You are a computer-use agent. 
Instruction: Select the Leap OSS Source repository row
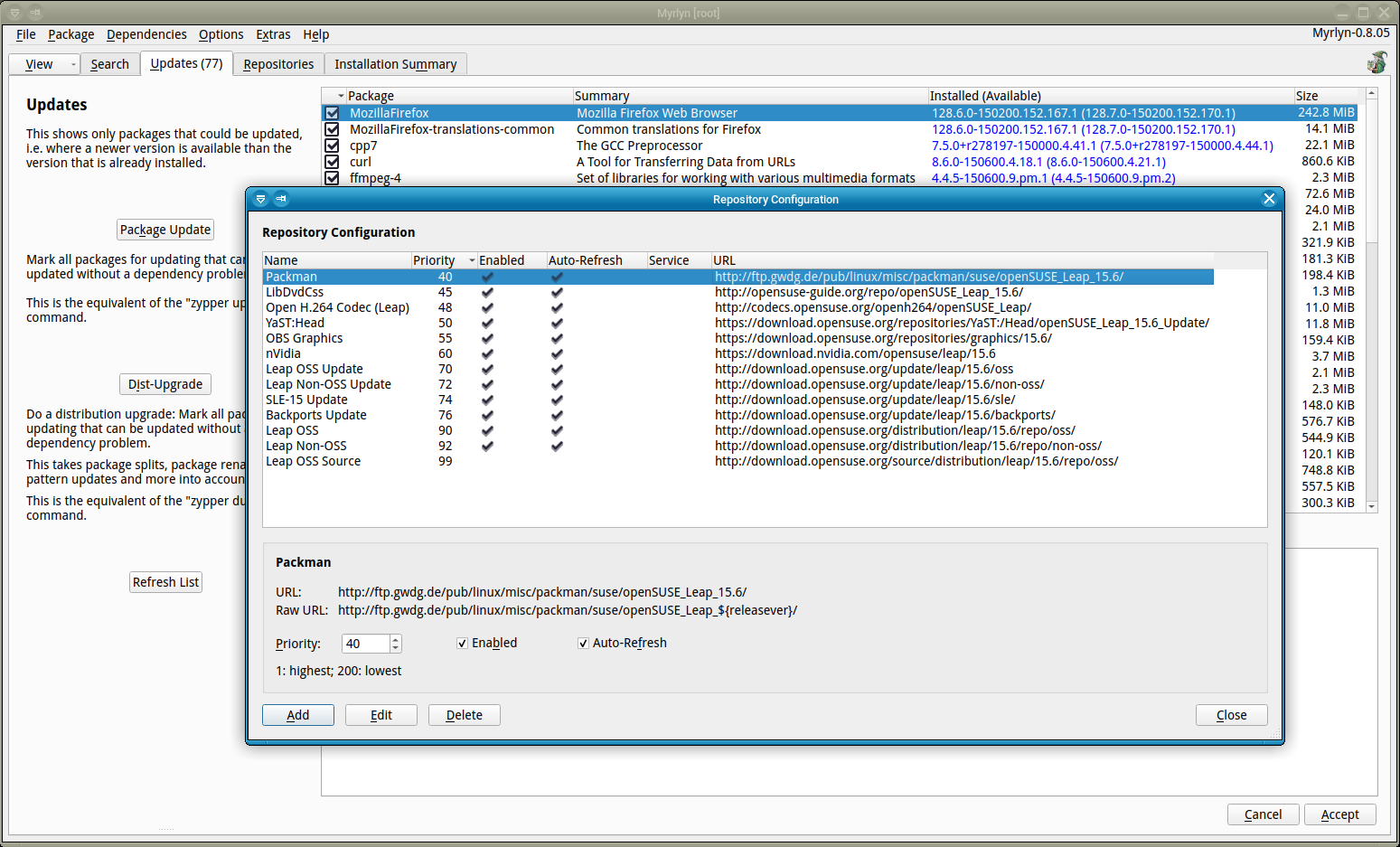click(x=313, y=461)
